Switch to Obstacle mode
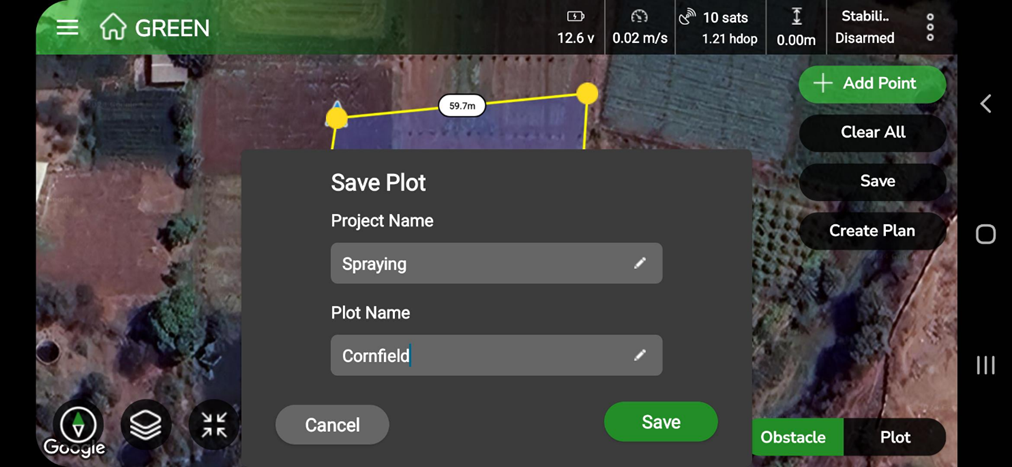The height and width of the screenshot is (467, 1012). (x=793, y=437)
